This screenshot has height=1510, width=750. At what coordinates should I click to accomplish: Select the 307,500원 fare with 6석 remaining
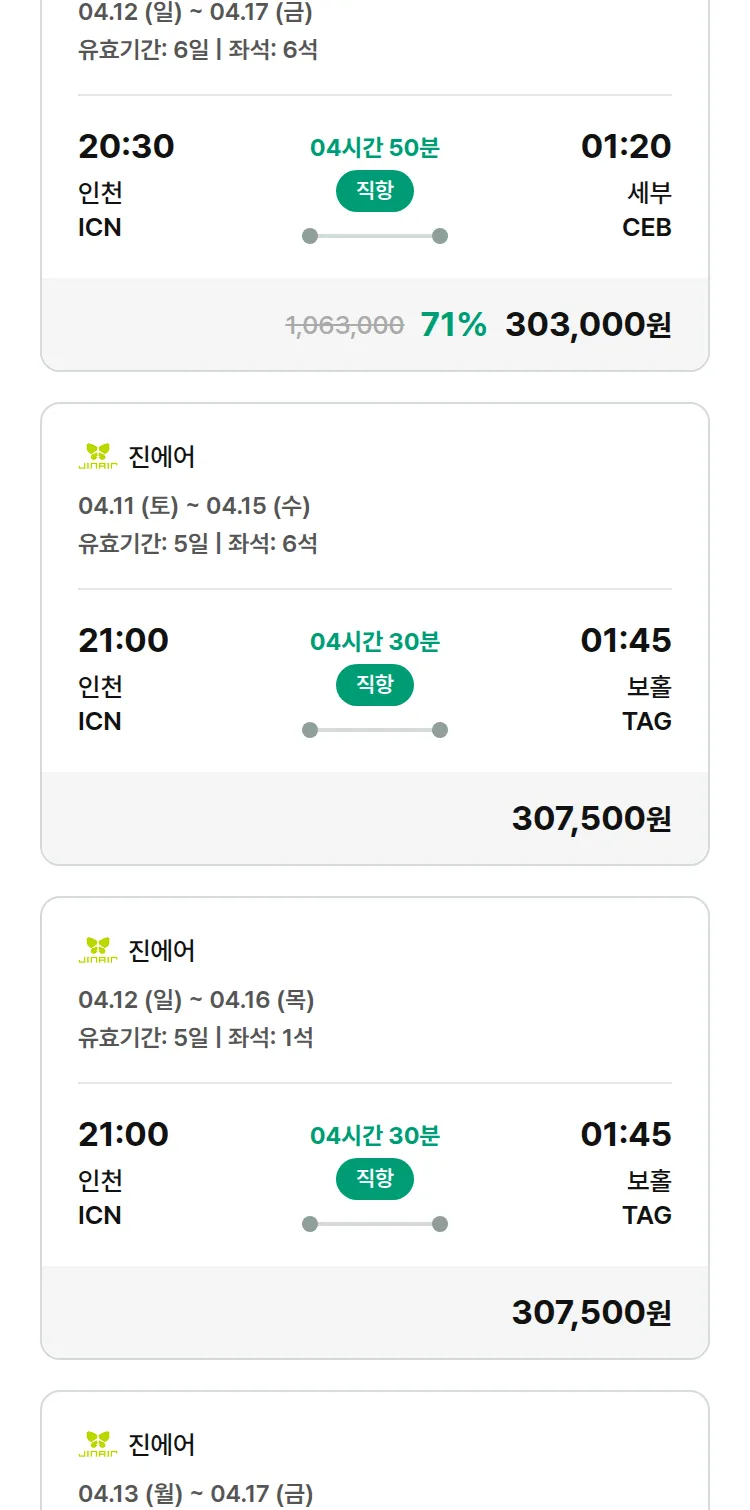[591, 819]
